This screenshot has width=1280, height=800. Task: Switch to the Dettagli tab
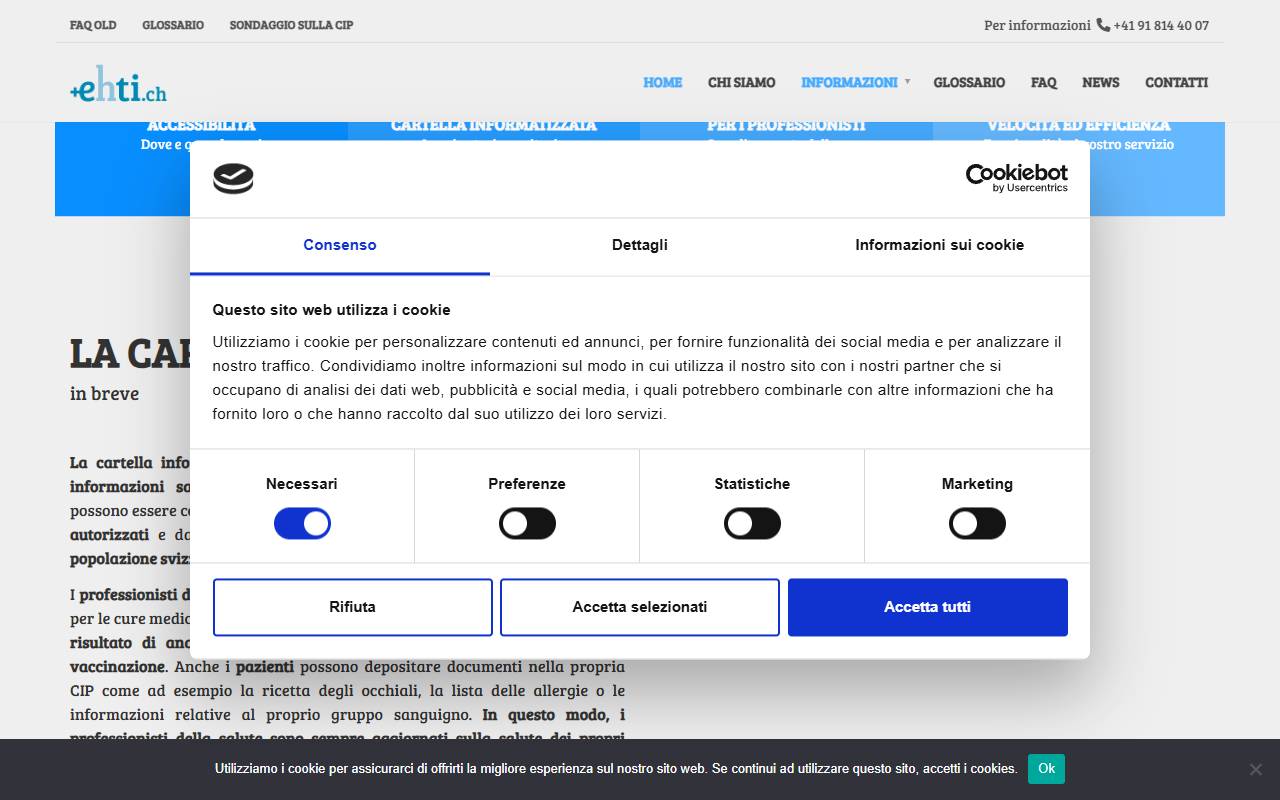640,245
